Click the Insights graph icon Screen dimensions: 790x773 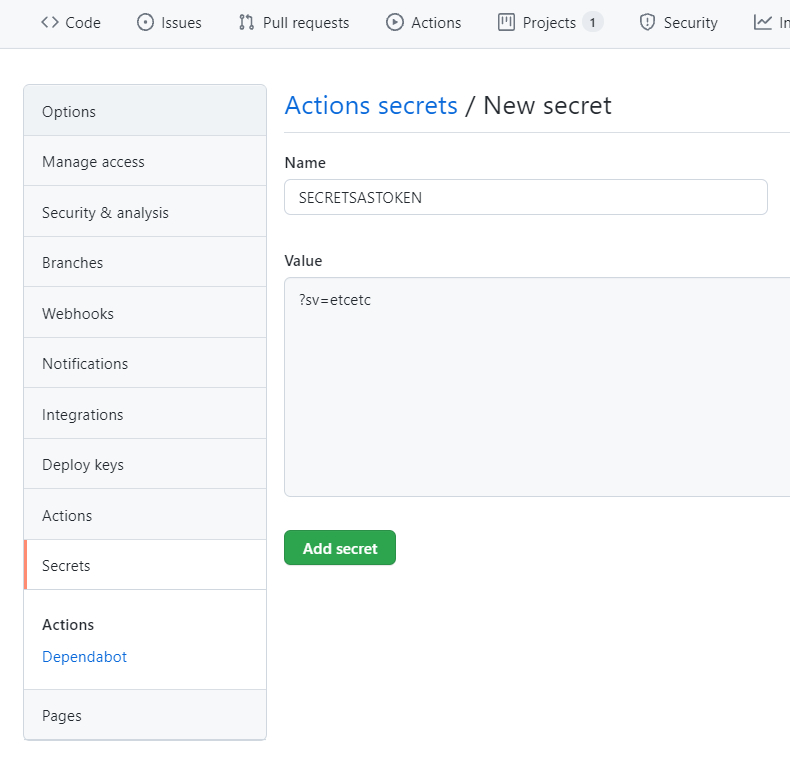pyautogui.click(x=763, y=22)
